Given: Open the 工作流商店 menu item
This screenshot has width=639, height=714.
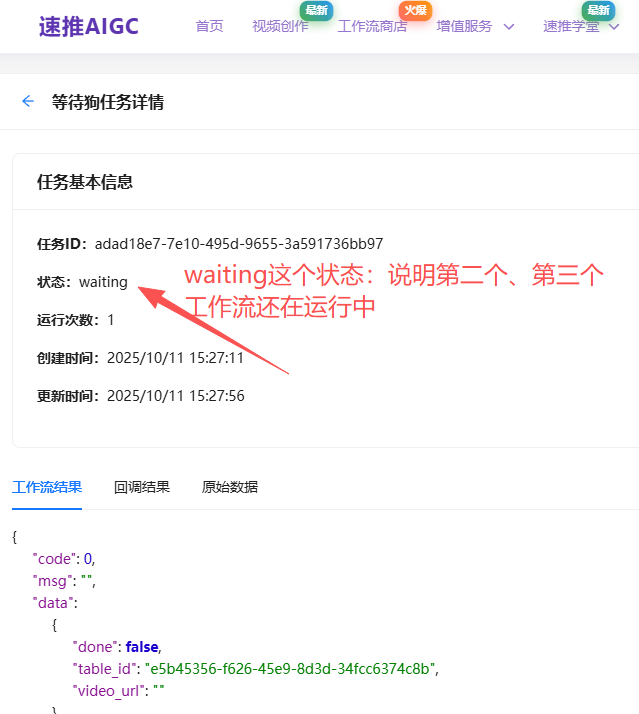Looking at the screenshot, I should click(372, 26).
